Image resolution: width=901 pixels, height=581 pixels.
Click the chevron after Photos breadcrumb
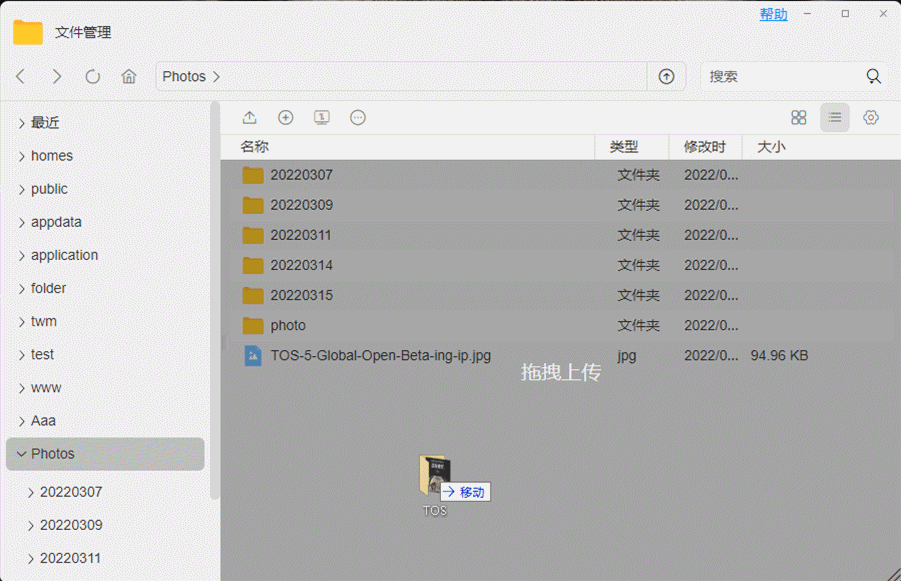pyautogui.click(x=217, y=76)
